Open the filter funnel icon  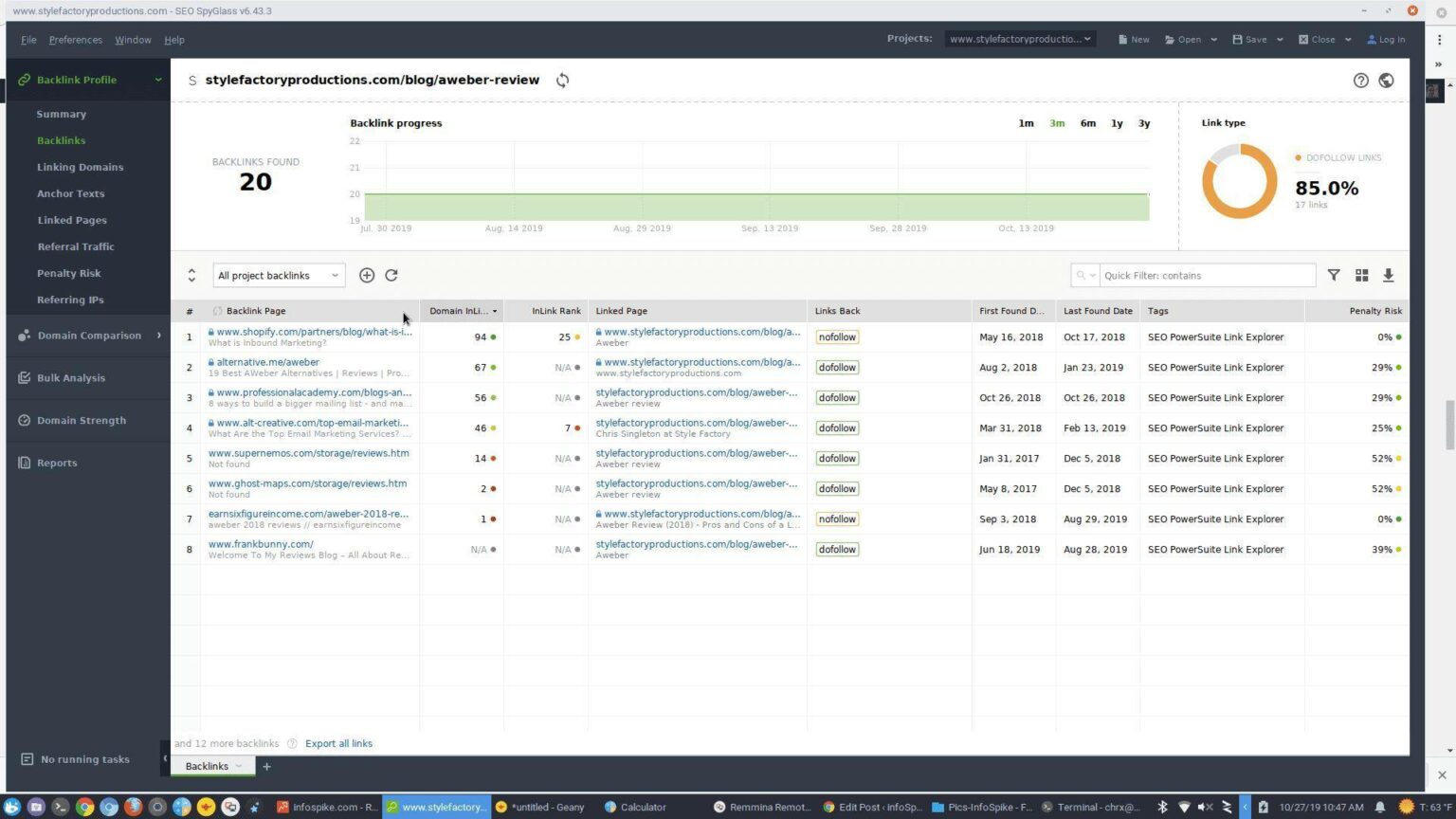(1334, 275)
